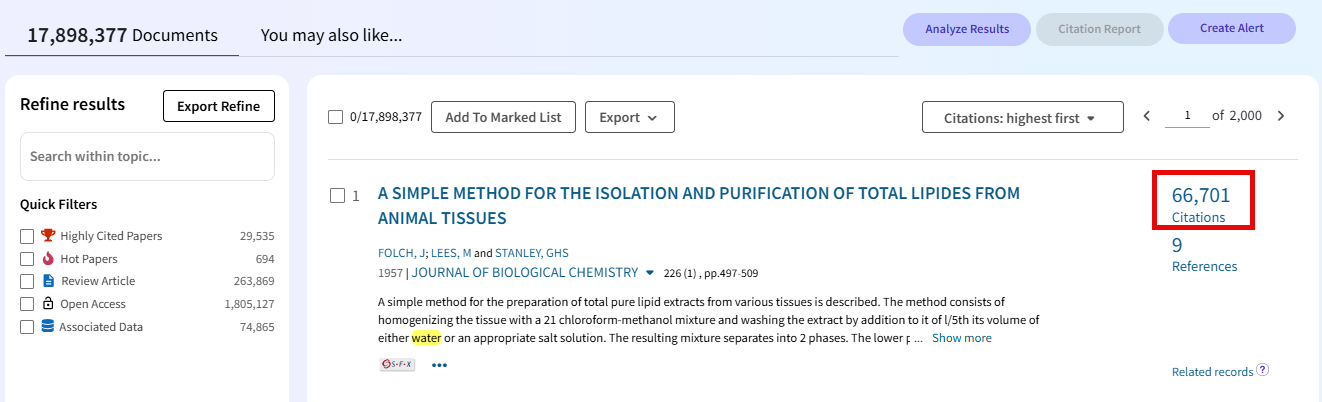
Task: Click the Highly Cited Papers trophy icon
Action: (x=48, y=236)
